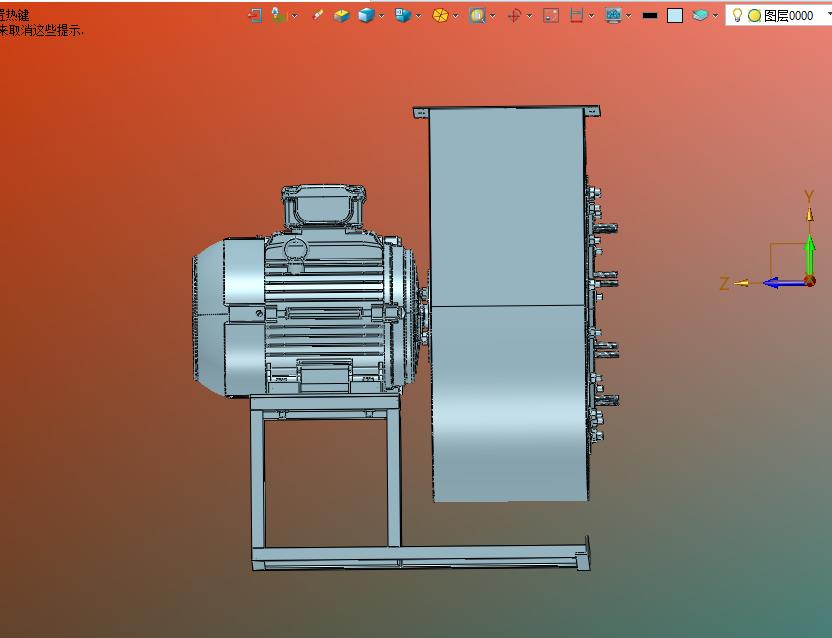Open the 图层0000 layer dropdown
Screen dimensions: 832x638
(x=829, y=15)
